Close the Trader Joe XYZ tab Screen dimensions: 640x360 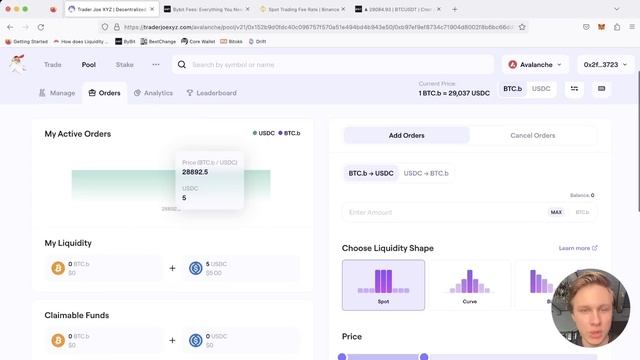click(152, 9)
